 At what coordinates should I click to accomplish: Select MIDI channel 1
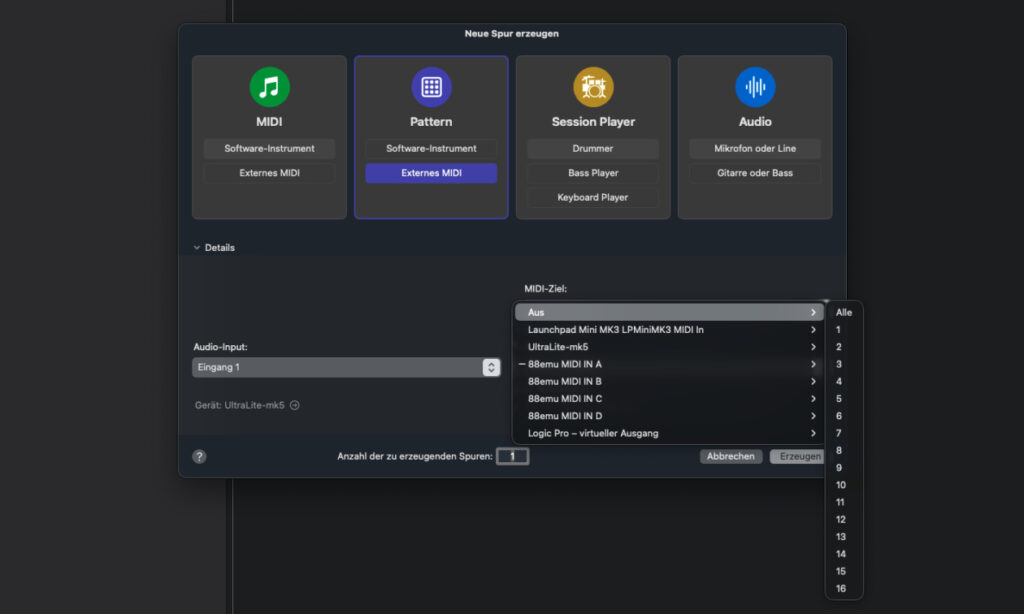coord(844,330)
